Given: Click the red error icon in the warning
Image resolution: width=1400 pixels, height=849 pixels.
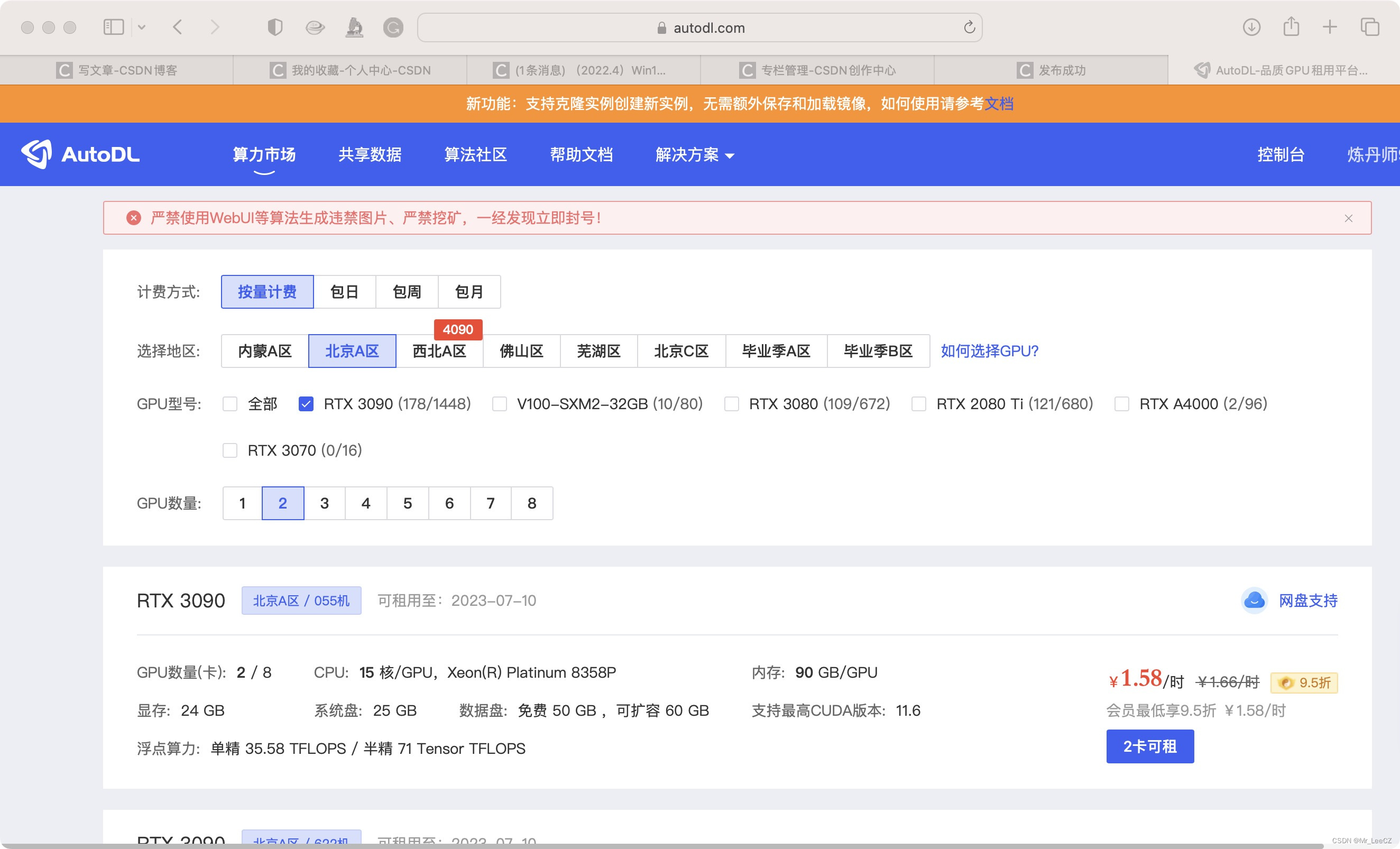Looking at the screenshot, I should (x=134, y=218).
